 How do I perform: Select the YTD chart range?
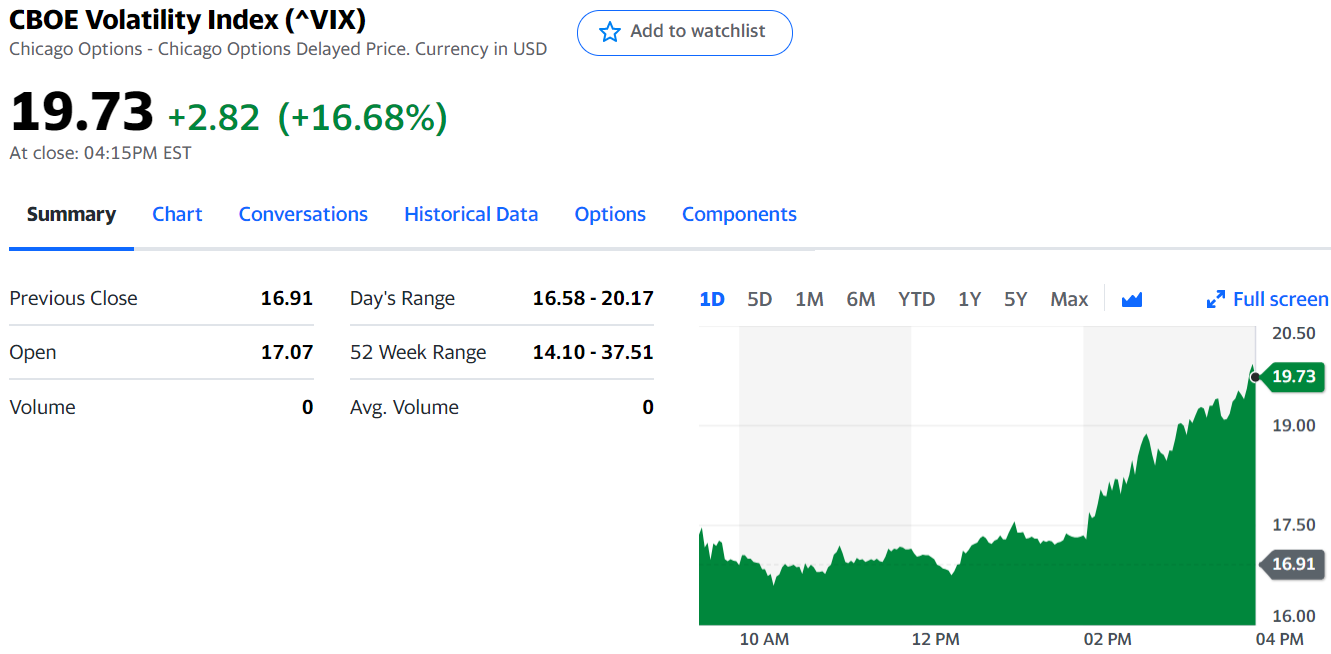(916, 299)
